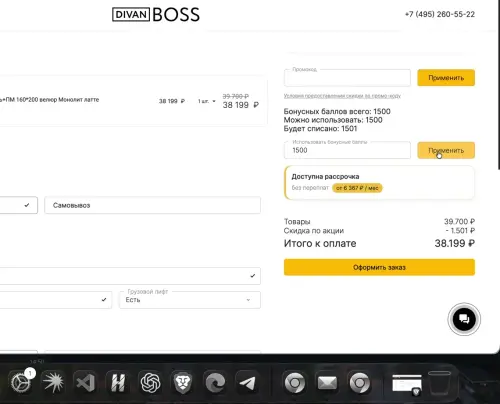
Task: Select the Самовывоз delivery field
Action: point(152,205)
